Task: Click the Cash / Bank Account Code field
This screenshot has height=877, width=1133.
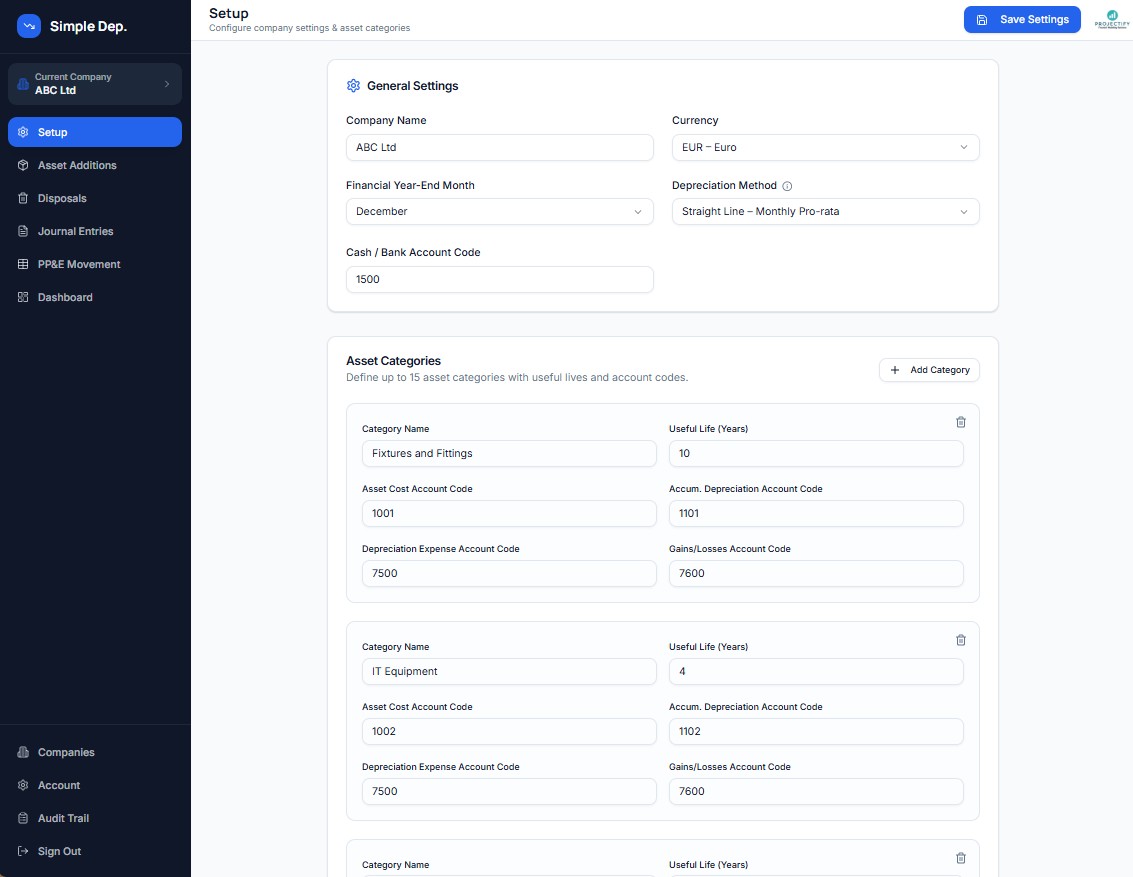Action: point(499,280)
